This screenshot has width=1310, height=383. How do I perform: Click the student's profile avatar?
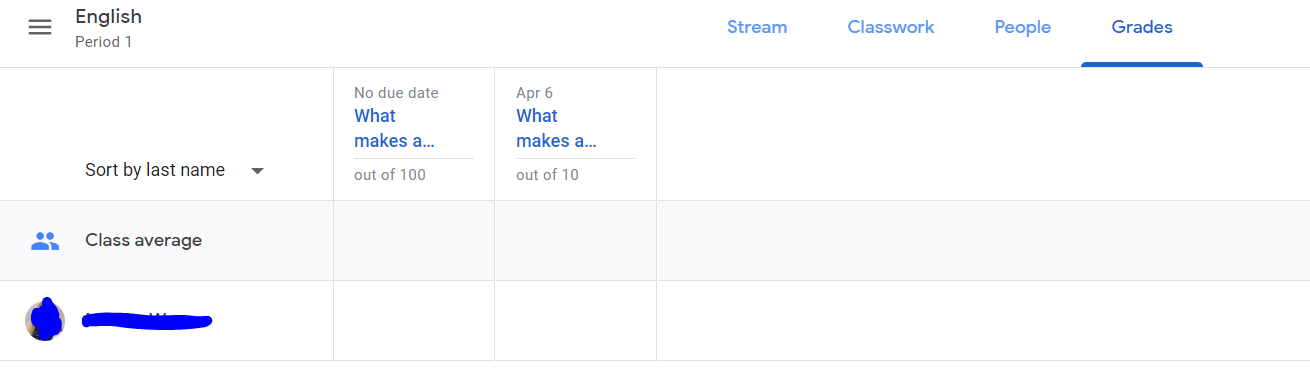44,320
